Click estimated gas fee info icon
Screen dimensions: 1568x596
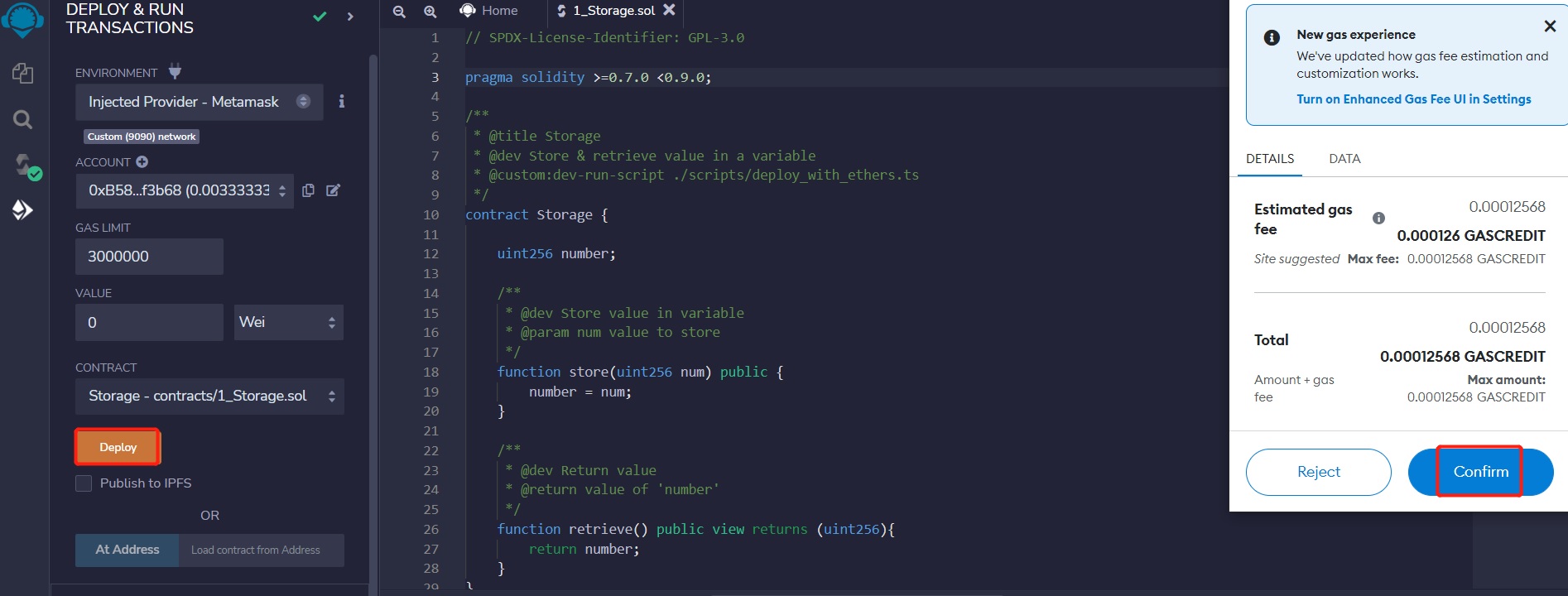coord(1378,218)
